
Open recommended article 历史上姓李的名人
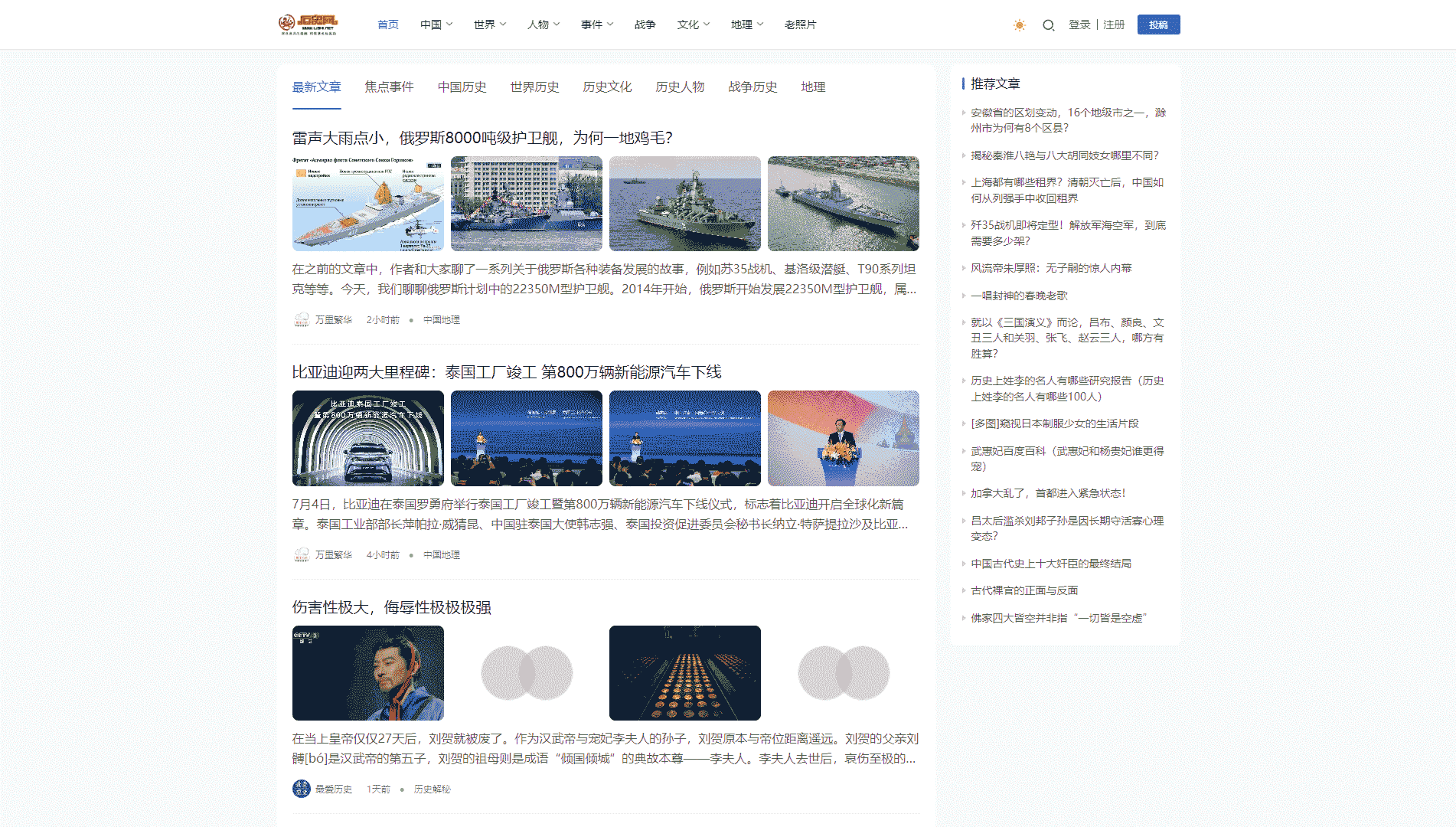1067,388
